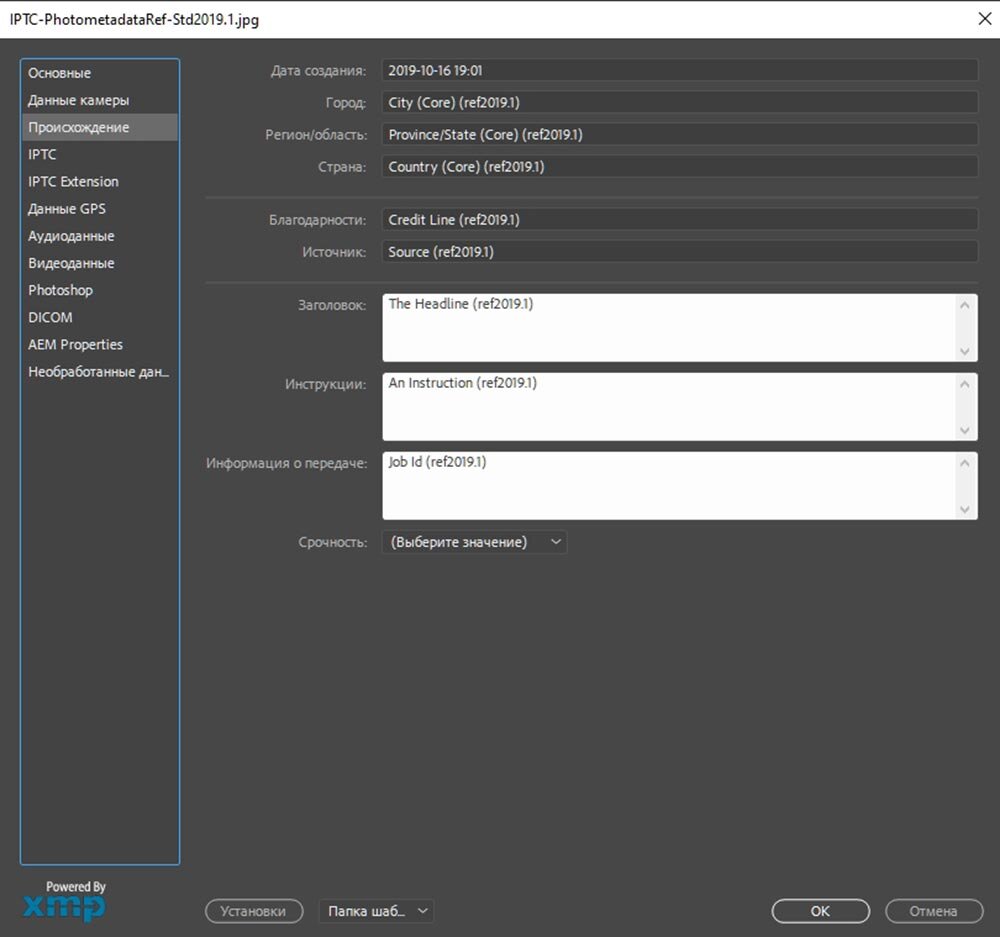This screenshot has height=937, width=1000.
Task: Switch to the IPTC section
Action: pos(99,154)
